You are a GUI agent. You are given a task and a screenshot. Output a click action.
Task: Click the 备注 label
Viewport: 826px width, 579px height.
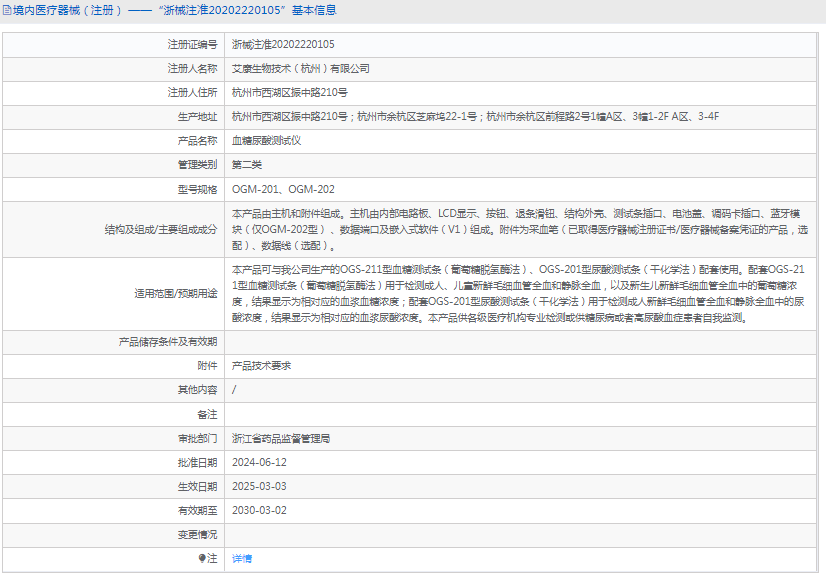point(207,415)
